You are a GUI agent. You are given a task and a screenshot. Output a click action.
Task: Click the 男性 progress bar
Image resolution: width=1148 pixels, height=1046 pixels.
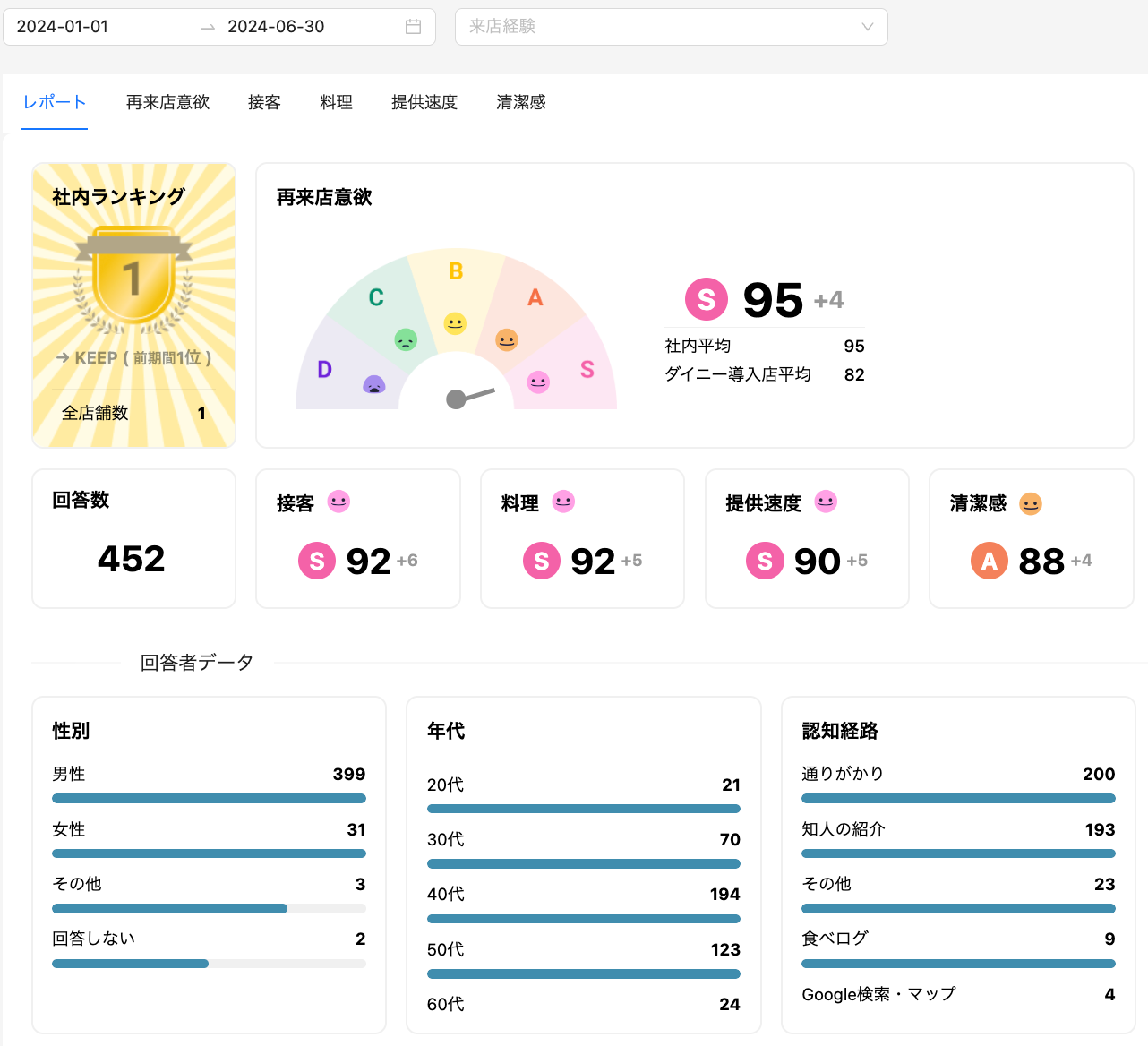coord(209,799)
